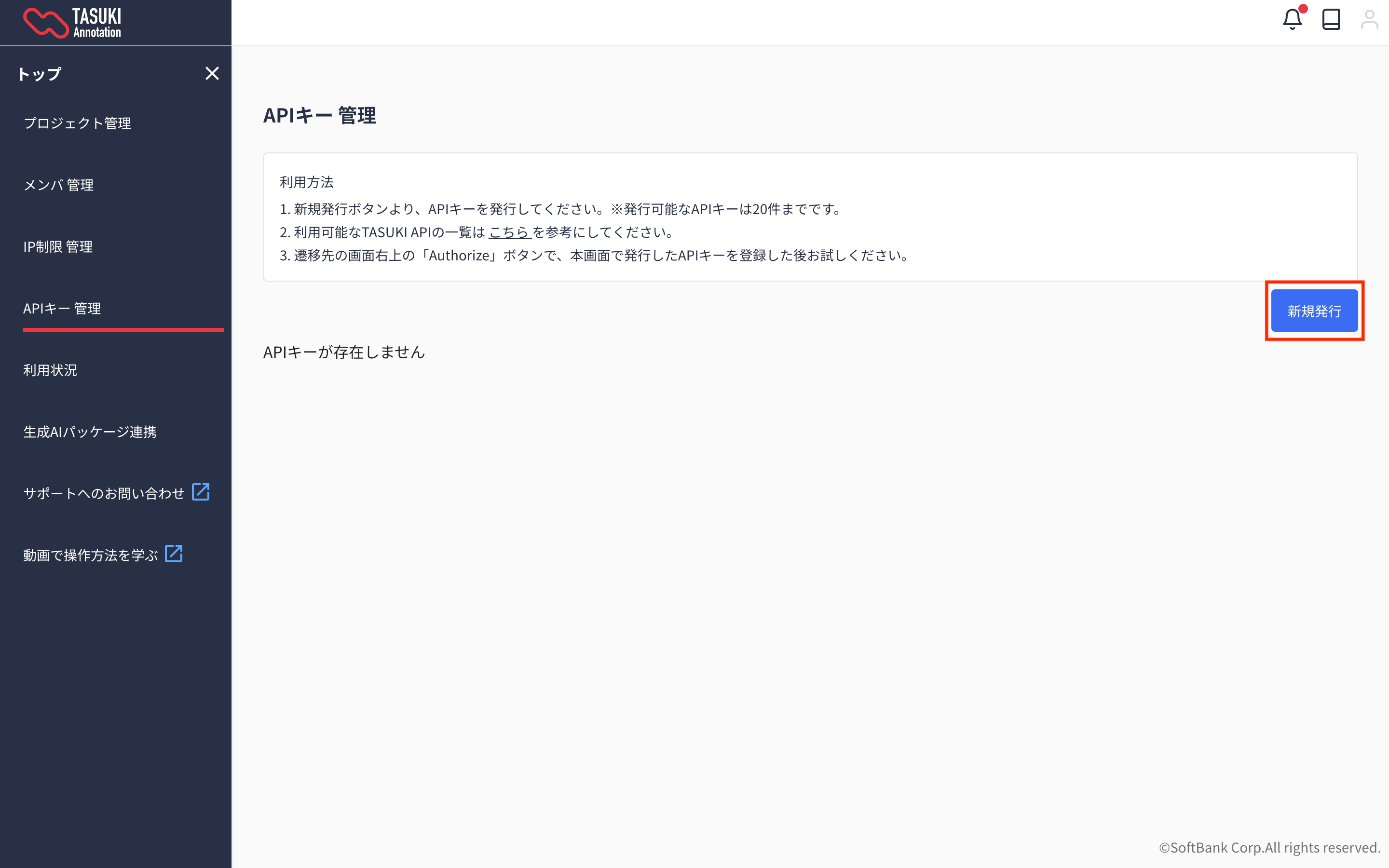
Task: Open external link icon beside 動画で操作方法を学ぶ
Action: (x=173, y=553)
